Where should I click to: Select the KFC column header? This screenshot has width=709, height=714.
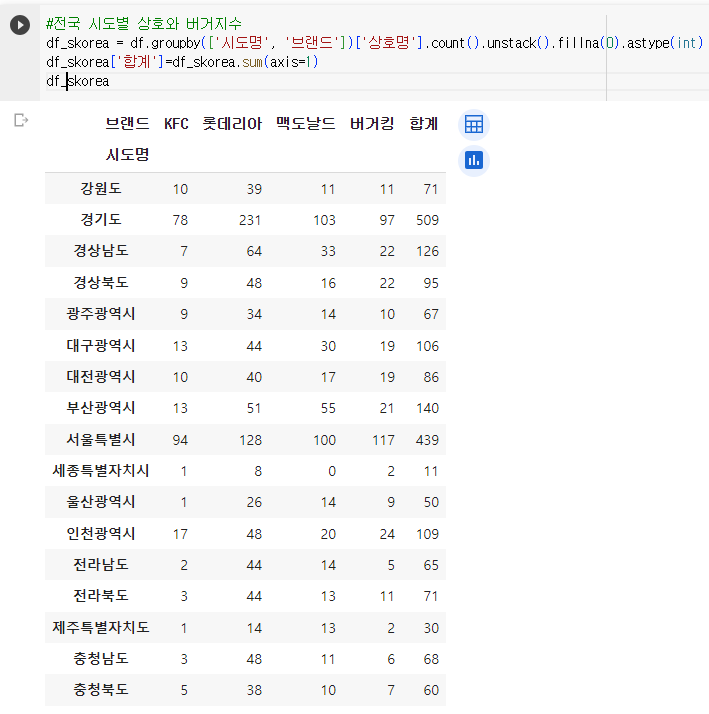click(x=176, y=123)
